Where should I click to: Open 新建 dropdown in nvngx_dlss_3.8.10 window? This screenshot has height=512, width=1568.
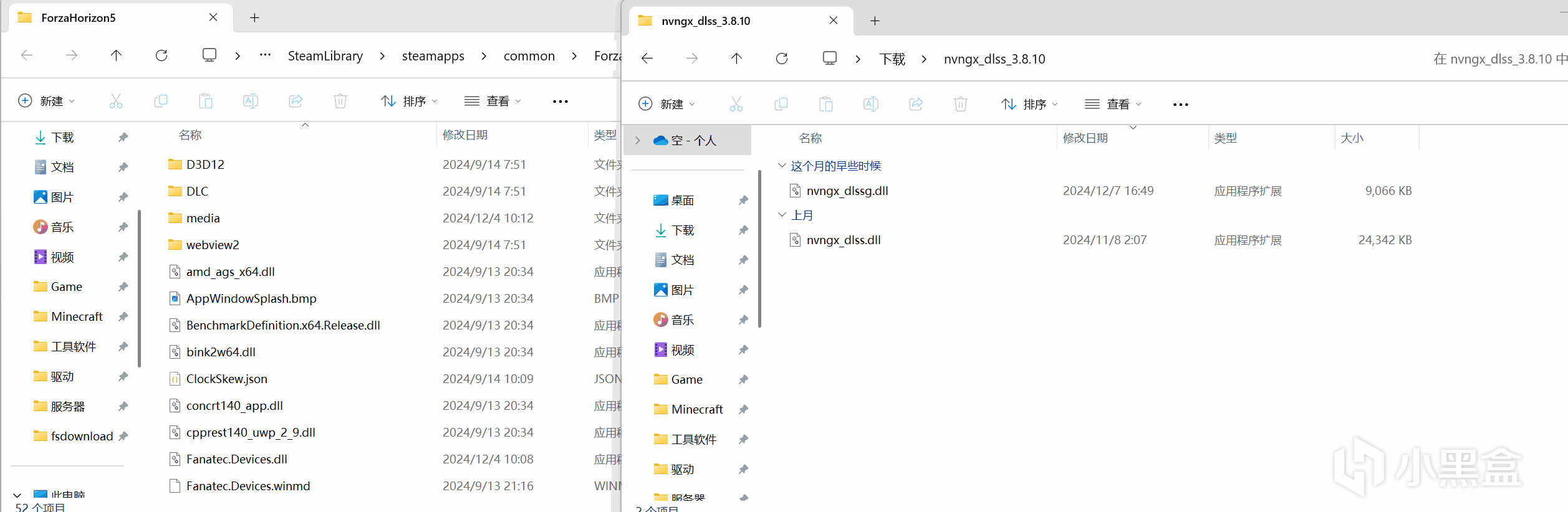click(x=667, y=104)
